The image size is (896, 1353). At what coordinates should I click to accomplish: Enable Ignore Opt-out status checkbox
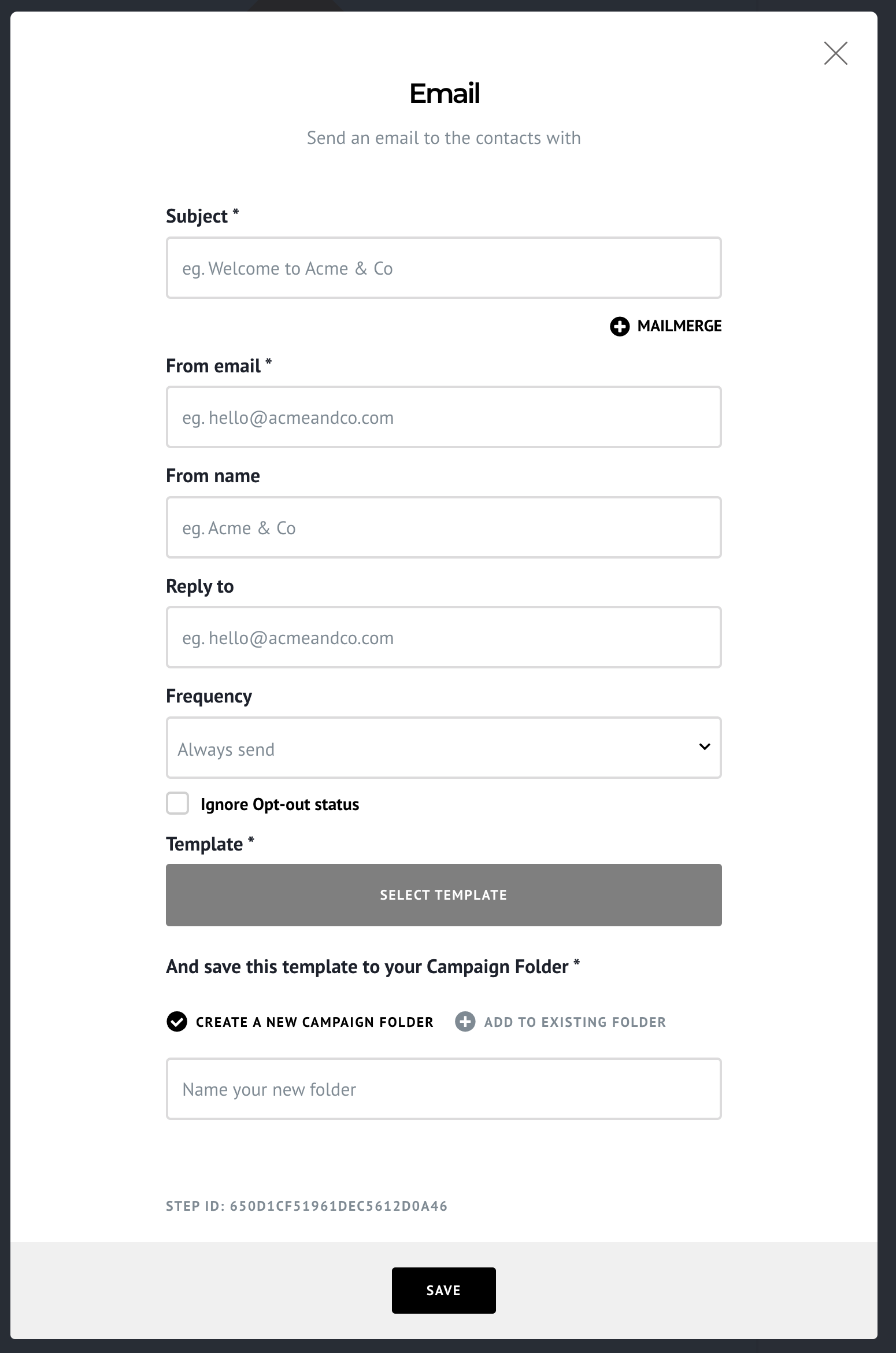coord(177,804)
